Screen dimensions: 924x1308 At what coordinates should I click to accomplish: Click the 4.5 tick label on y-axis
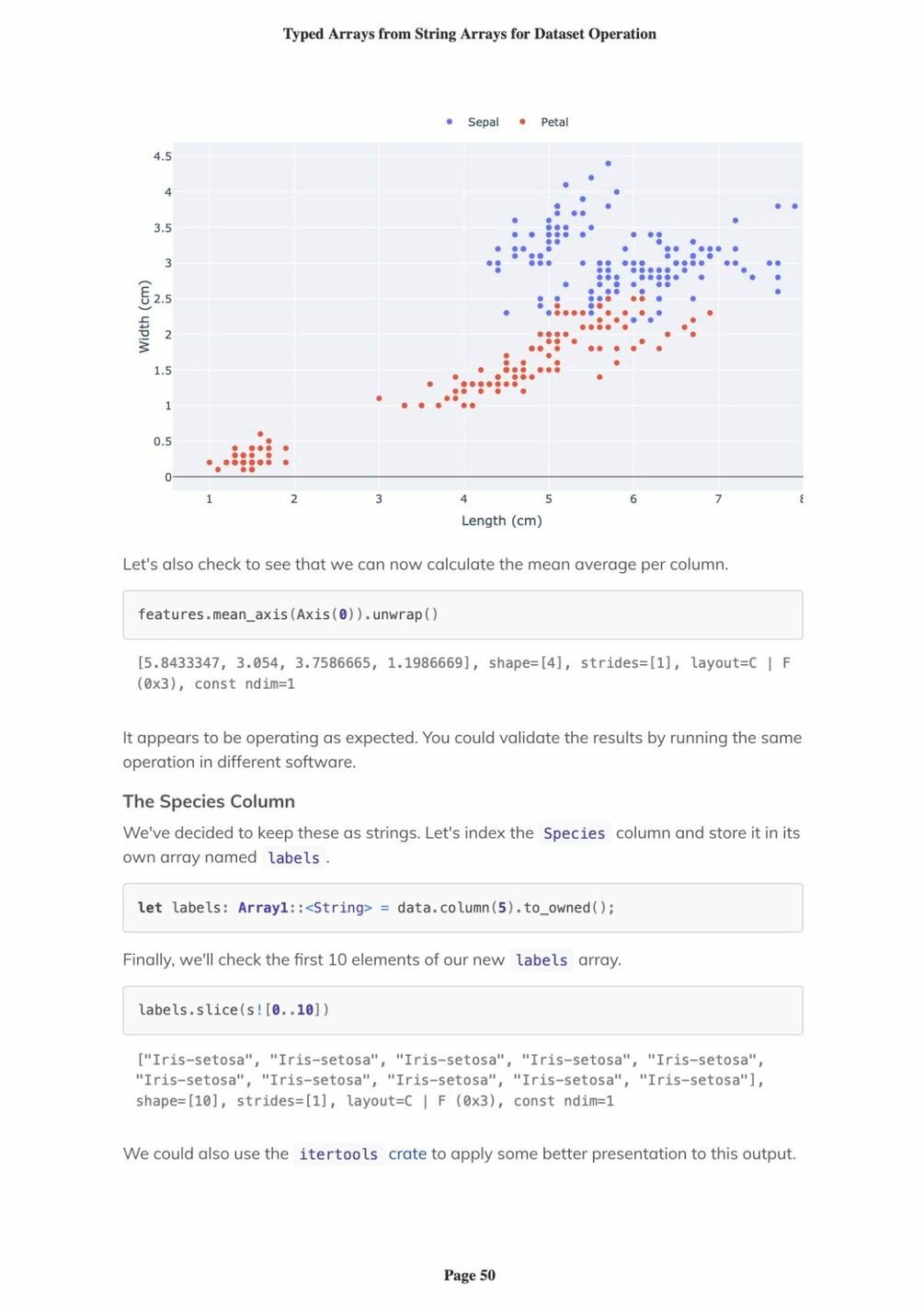[163, 156]
